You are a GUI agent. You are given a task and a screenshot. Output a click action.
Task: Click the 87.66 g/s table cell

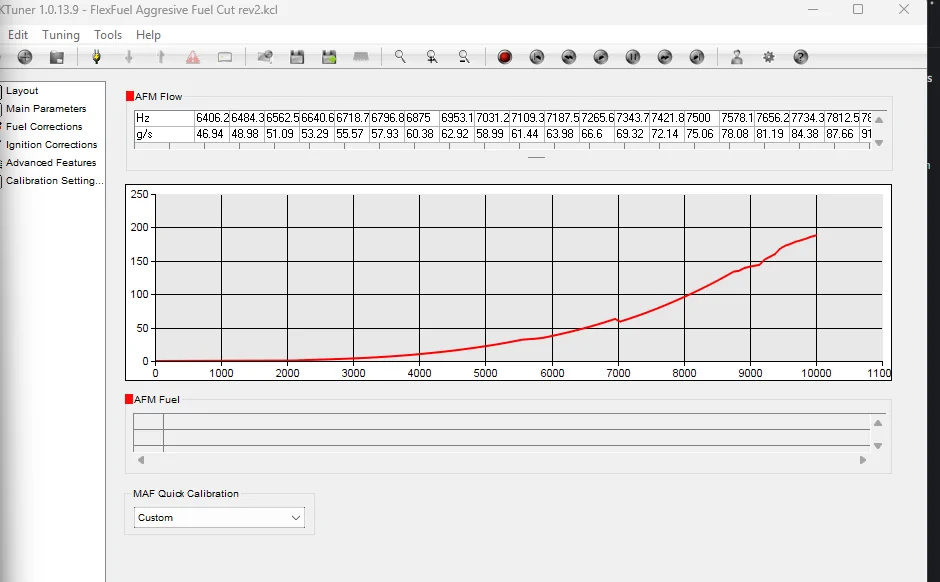pyautogui.click(x=842, y=134)
